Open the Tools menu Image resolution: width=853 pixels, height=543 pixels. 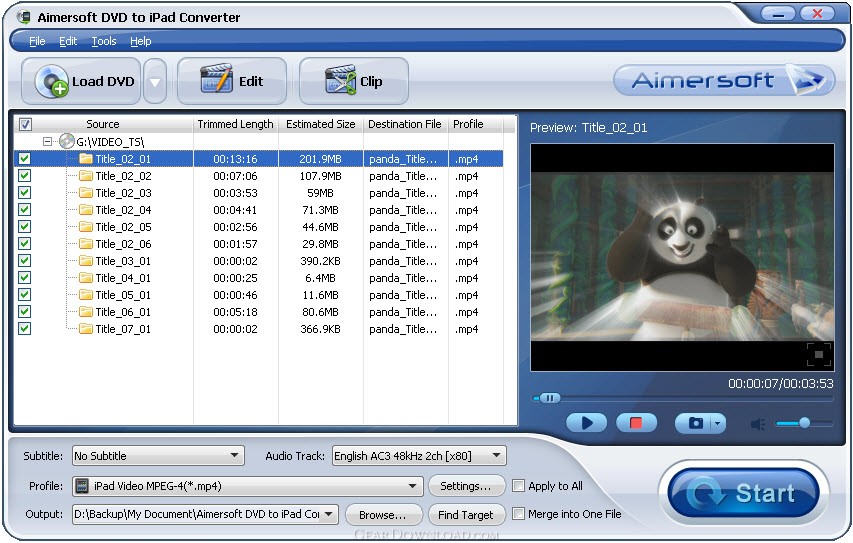[104, 41]
